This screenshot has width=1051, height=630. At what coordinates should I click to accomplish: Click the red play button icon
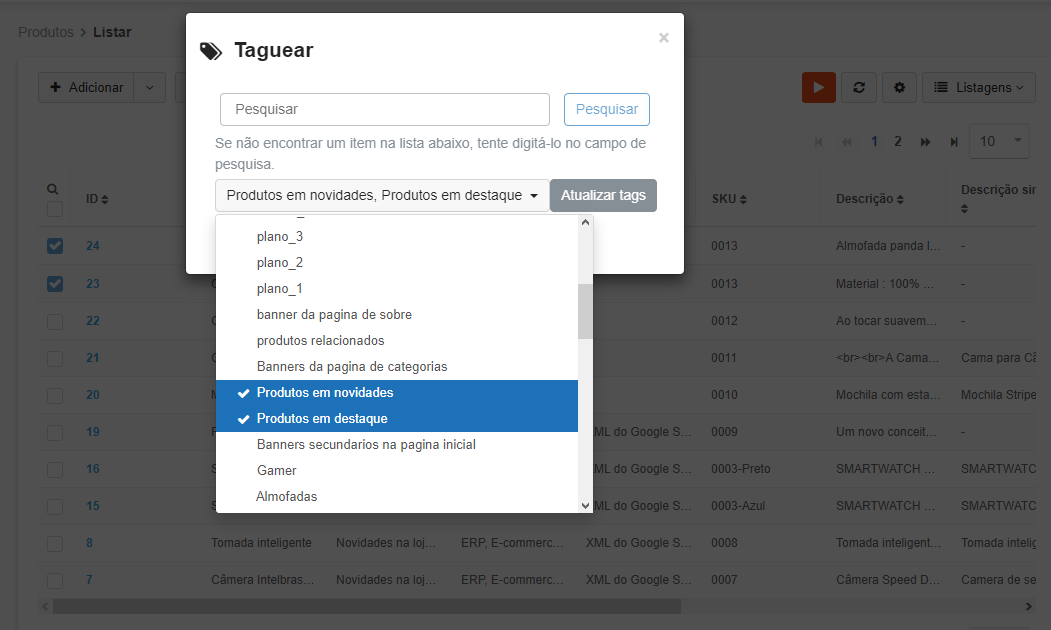tap(818, 87)
